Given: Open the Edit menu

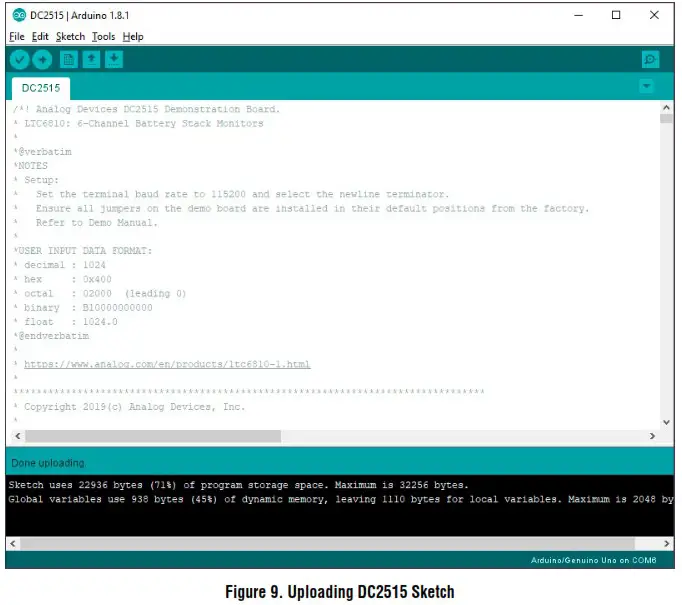Looking at the screenshot, I should coord(40,37).
